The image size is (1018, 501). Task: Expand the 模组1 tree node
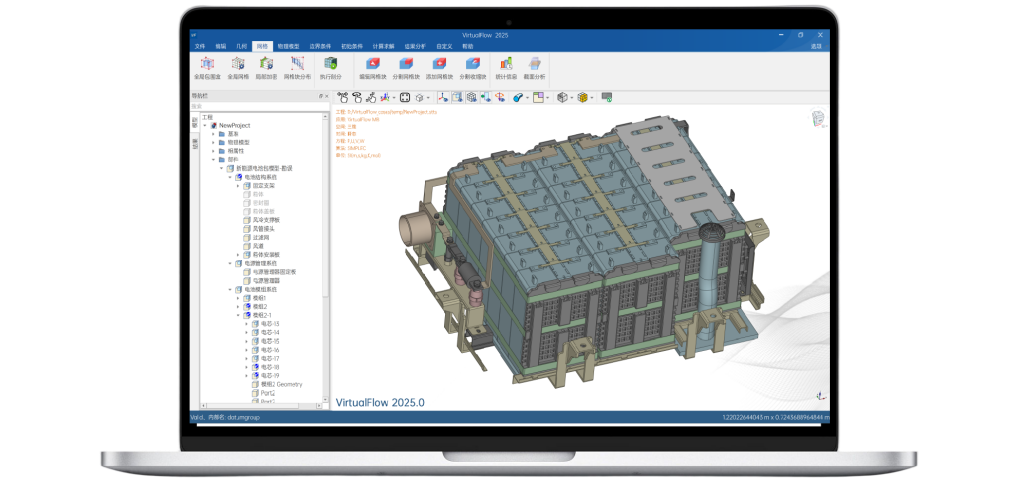point(238,298)
